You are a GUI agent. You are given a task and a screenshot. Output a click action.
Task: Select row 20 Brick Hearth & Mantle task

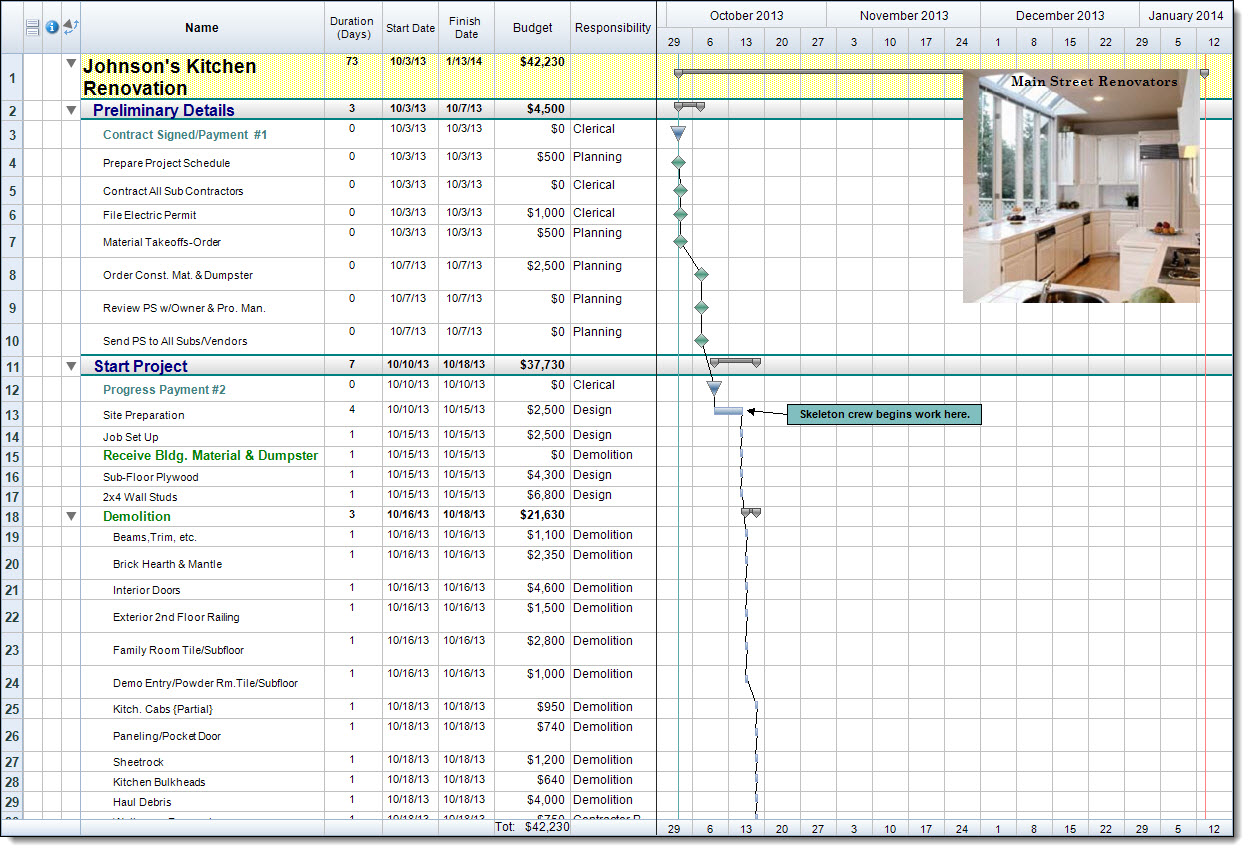[167, 564]
